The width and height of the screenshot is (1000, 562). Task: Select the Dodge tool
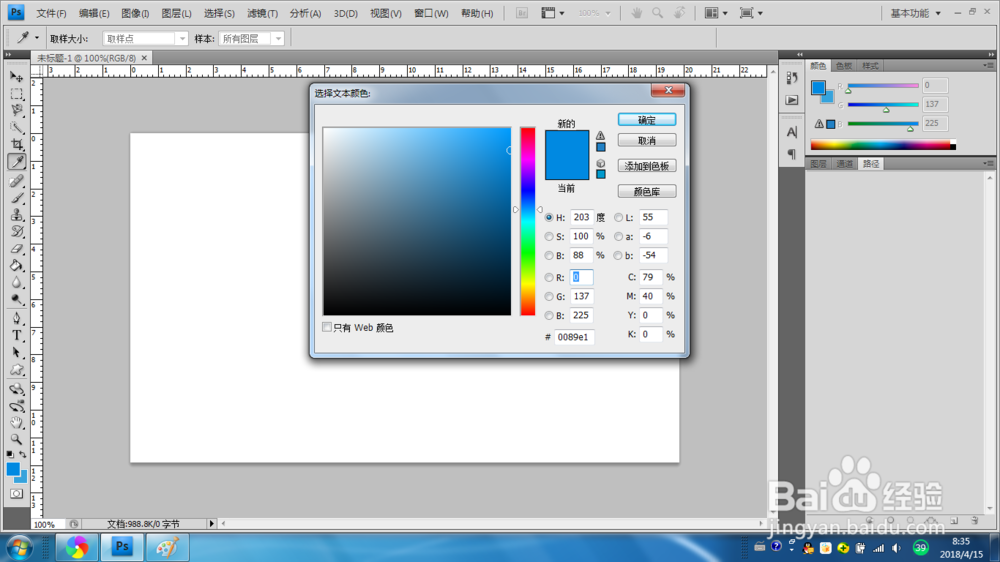click(x=17, y=299)
